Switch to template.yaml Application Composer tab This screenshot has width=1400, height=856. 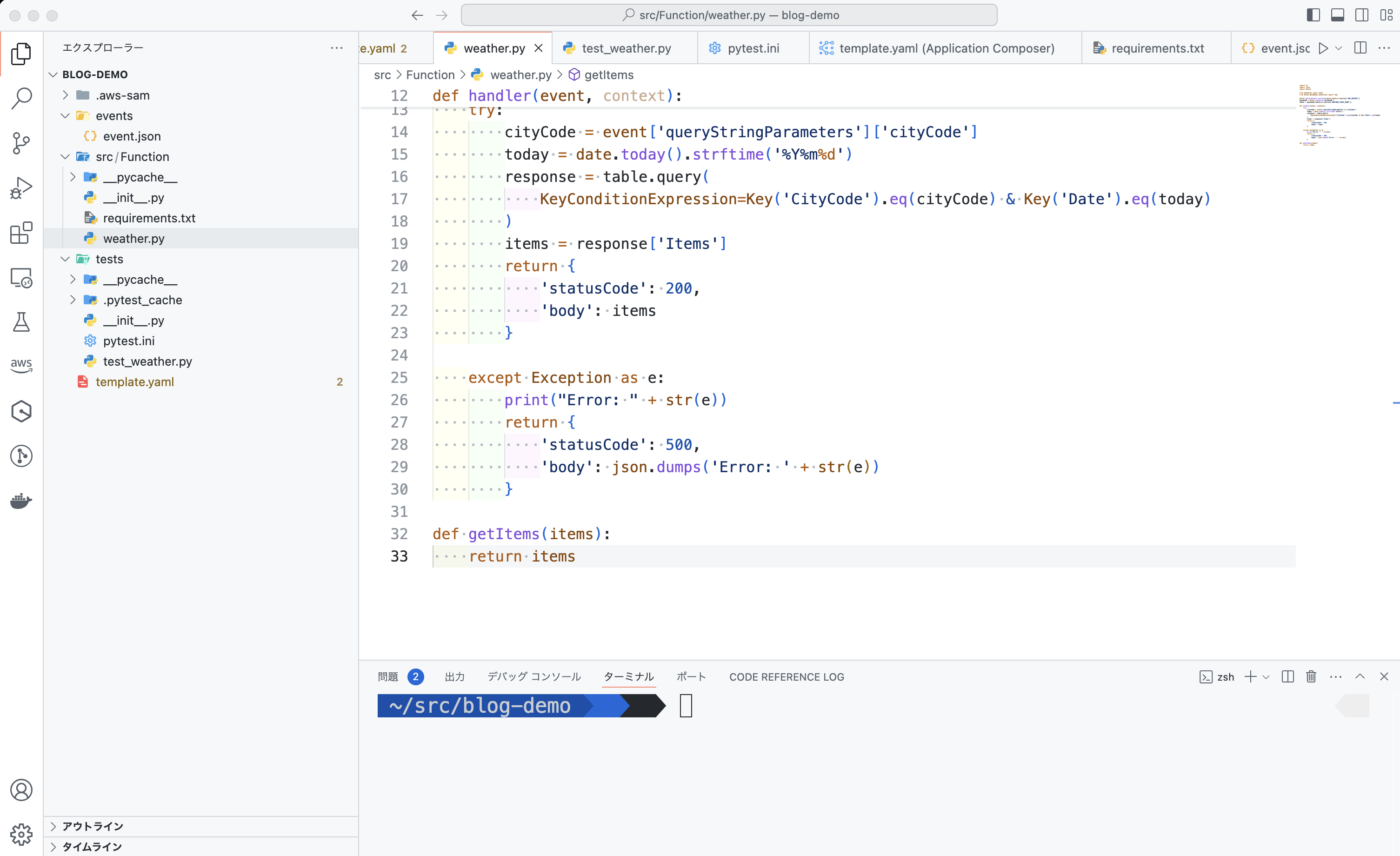coord(946,48)
